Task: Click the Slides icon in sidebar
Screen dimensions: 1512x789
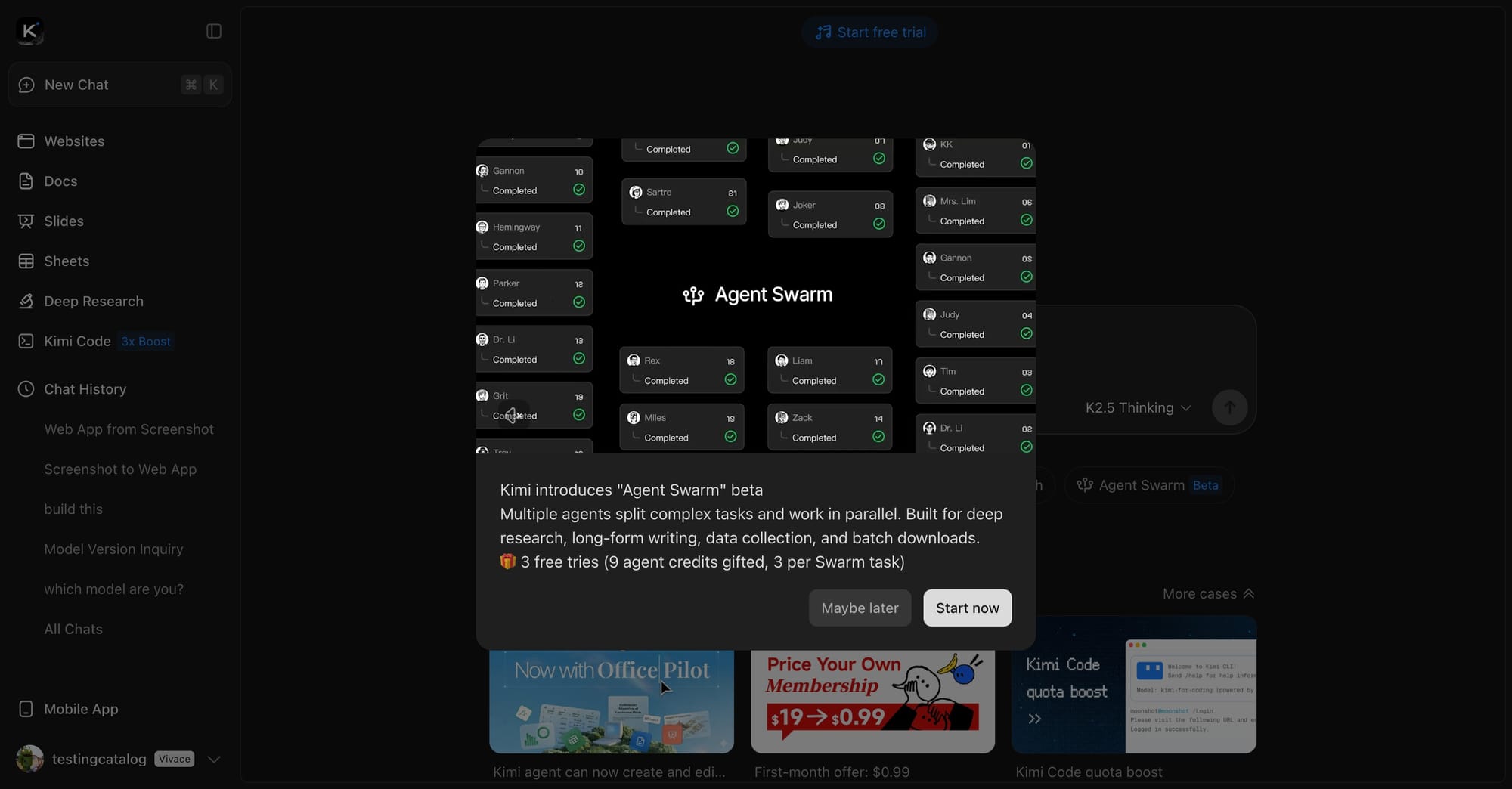Action: (26, 221)
